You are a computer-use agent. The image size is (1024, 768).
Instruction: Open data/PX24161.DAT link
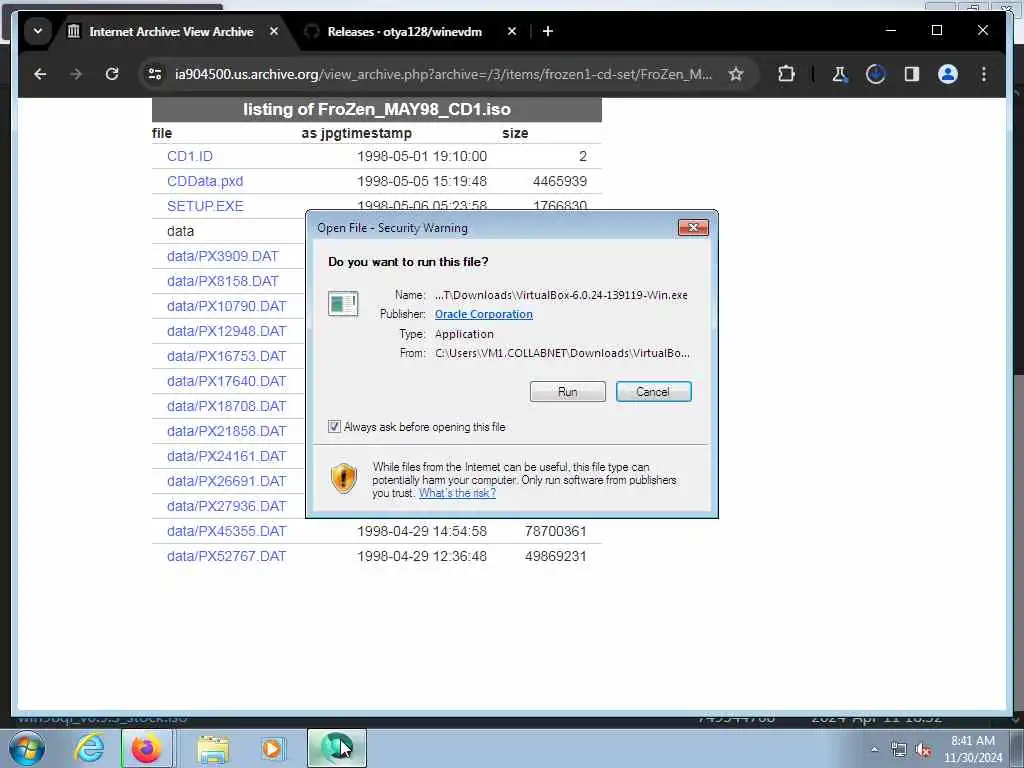click(227, 456)
